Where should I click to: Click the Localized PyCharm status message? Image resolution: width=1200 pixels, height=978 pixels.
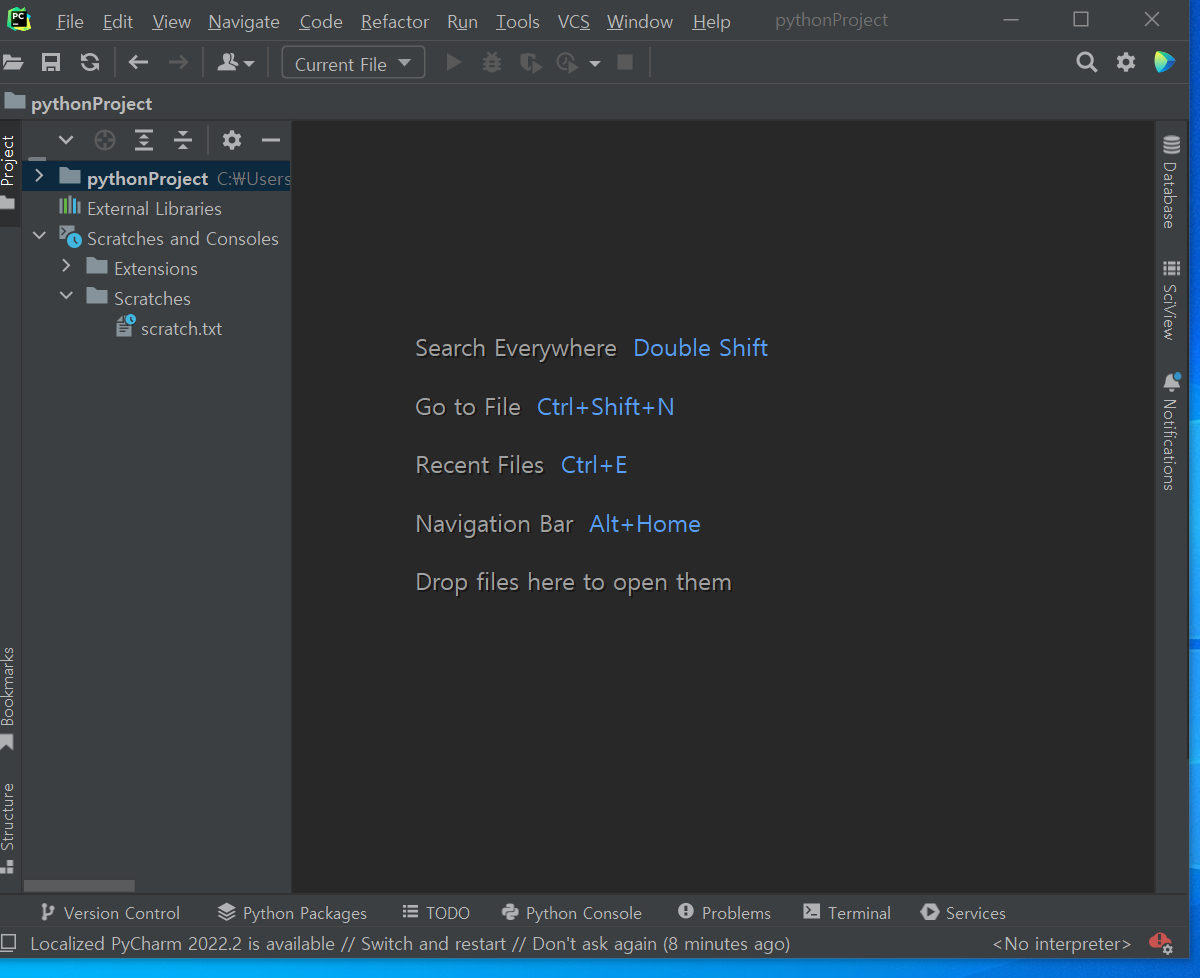410,943
